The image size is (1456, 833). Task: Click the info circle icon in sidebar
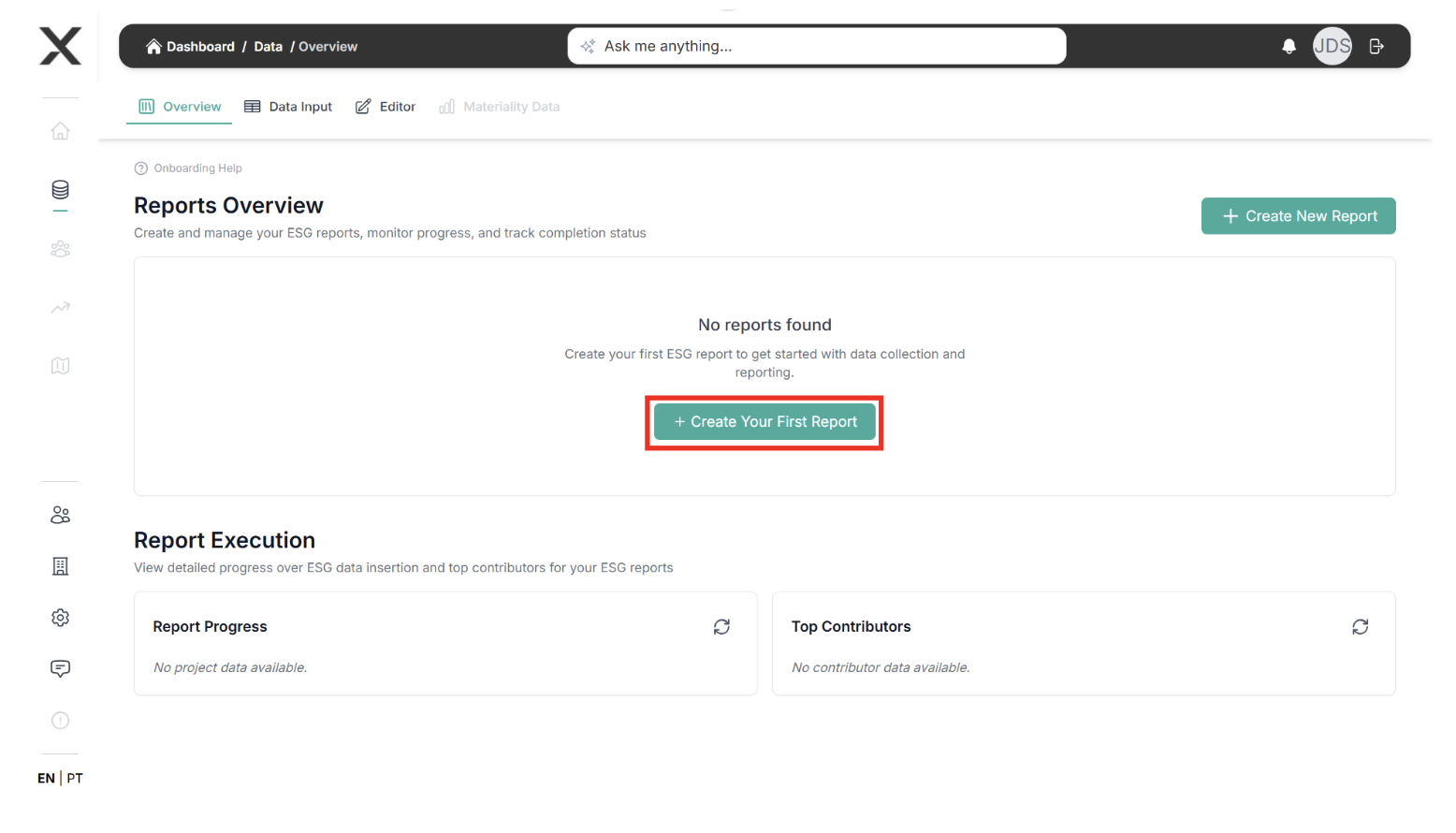(60, 721)
